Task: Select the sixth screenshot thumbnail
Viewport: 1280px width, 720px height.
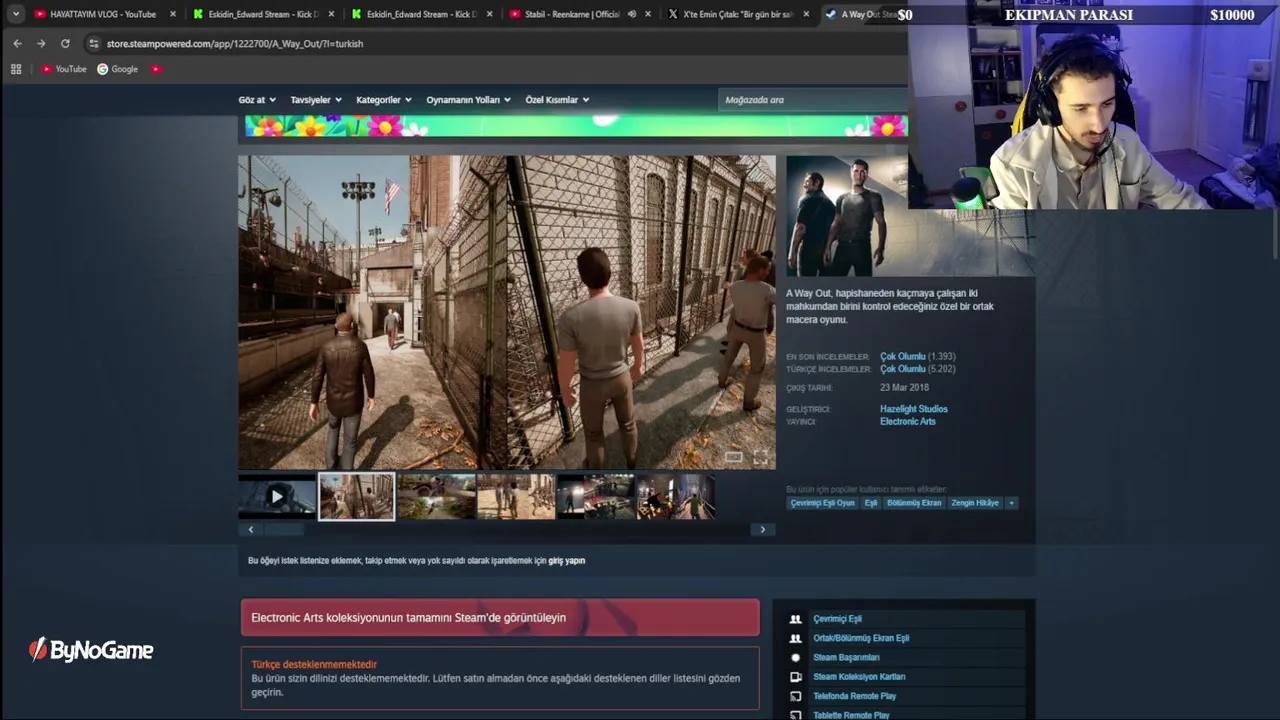Action: (x=676, y=497)
